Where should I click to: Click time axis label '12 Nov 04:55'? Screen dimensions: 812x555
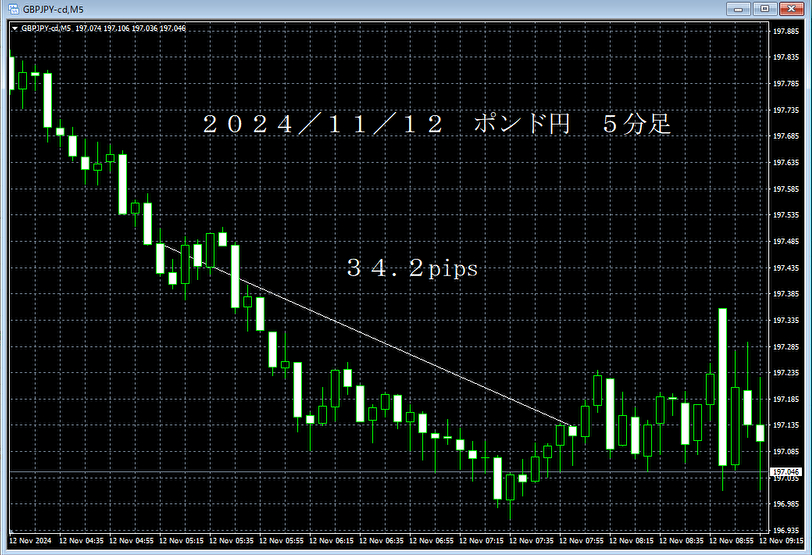(131, 541)
